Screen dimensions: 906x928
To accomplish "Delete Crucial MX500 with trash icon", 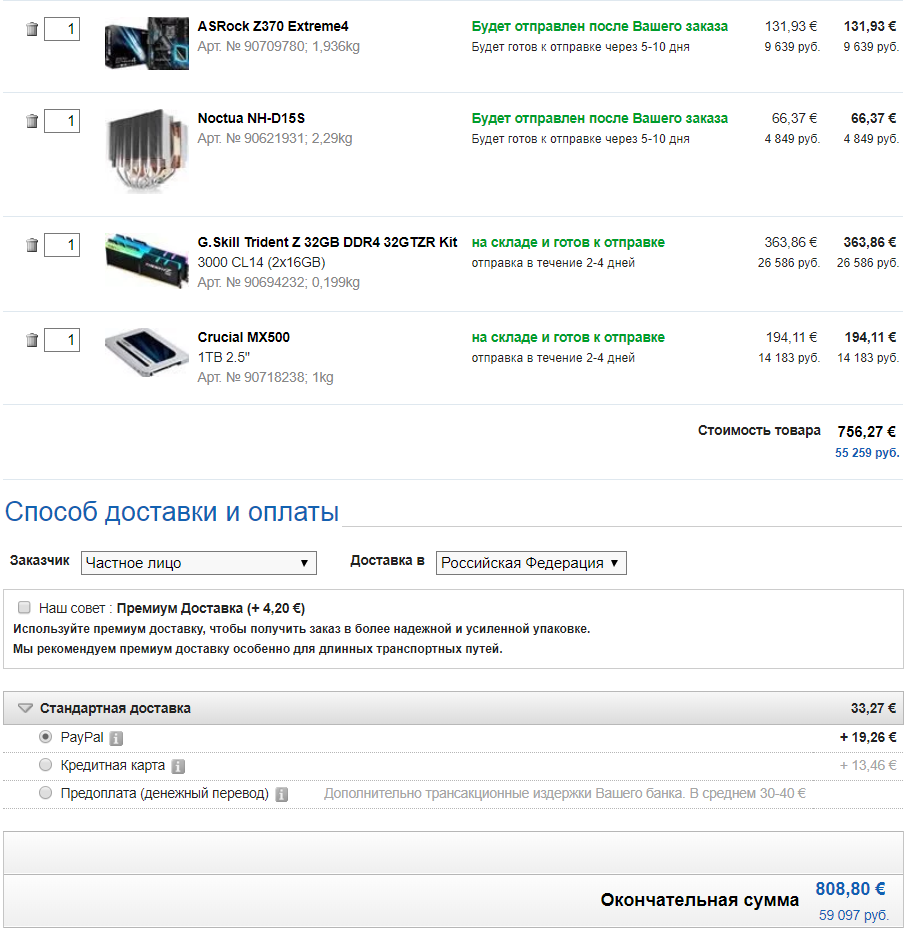I will click(x=31, y=341).
